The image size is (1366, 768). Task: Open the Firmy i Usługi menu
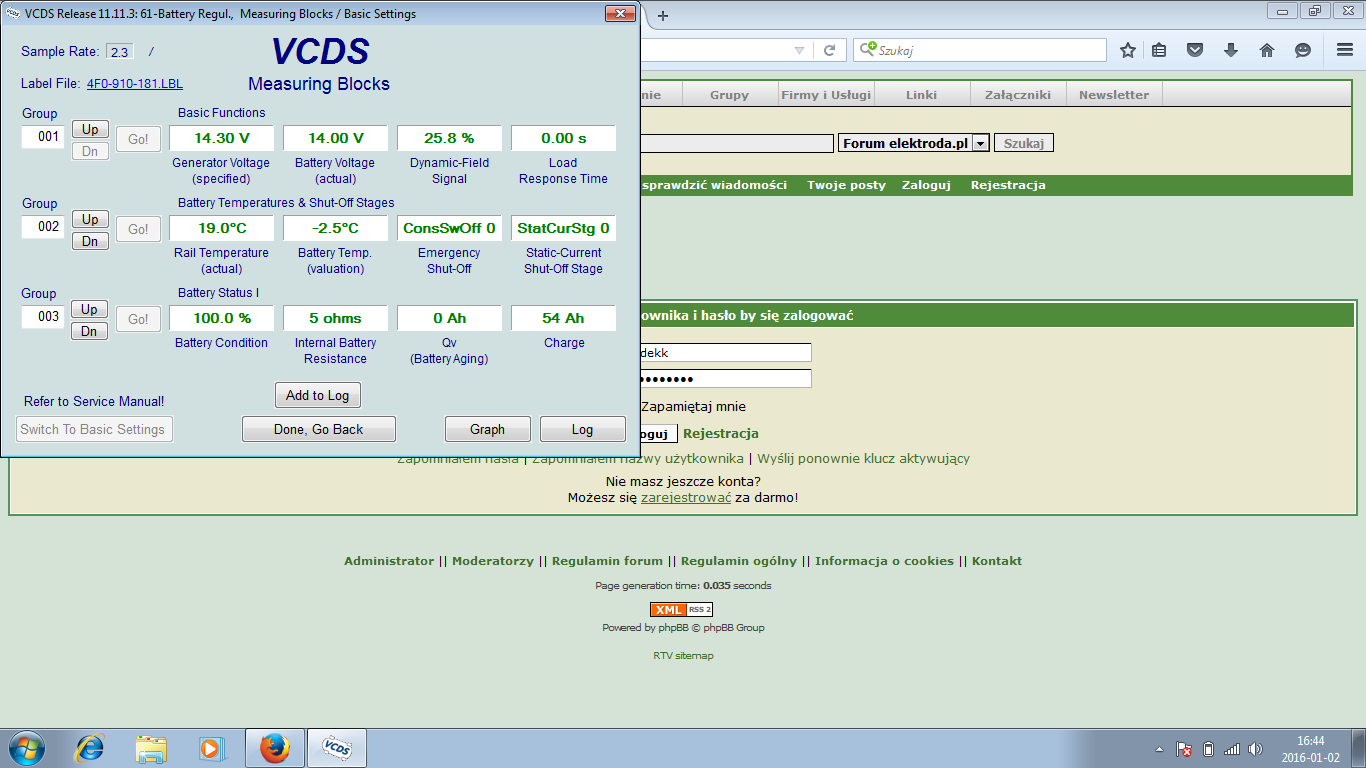click(x=826, y=95)
